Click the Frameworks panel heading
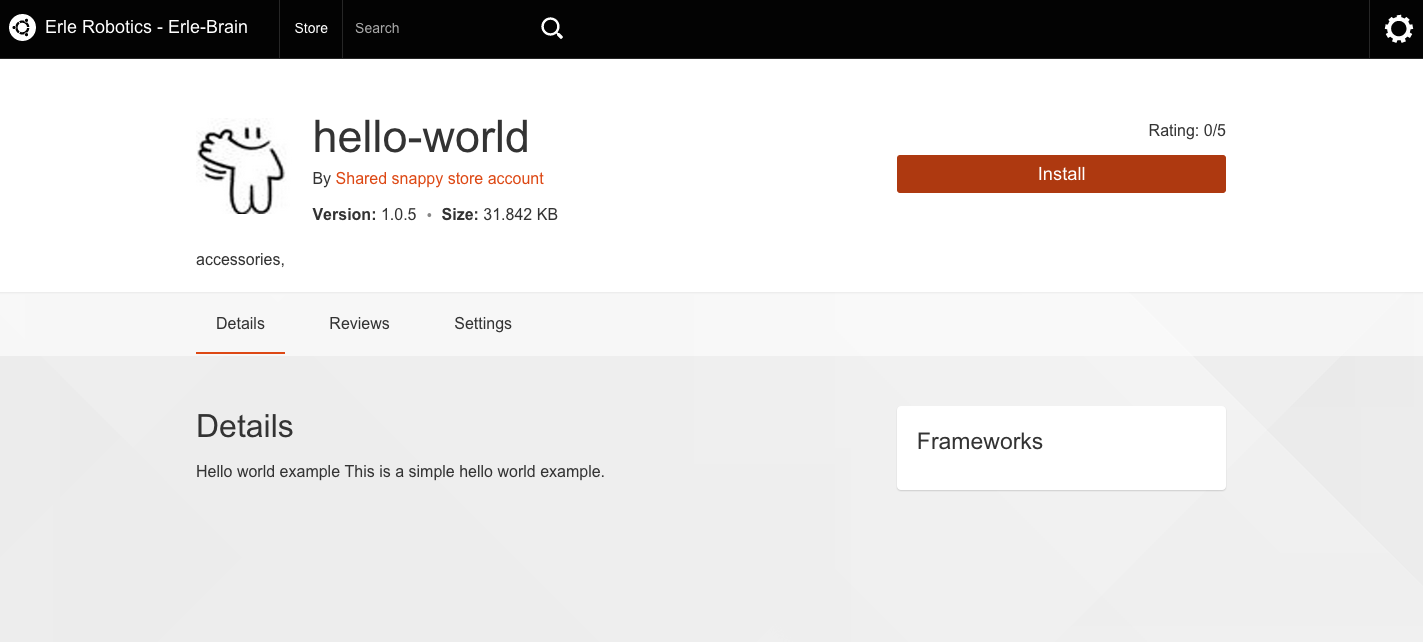The height and width of the screenshot is (642, 1423). 979,441
